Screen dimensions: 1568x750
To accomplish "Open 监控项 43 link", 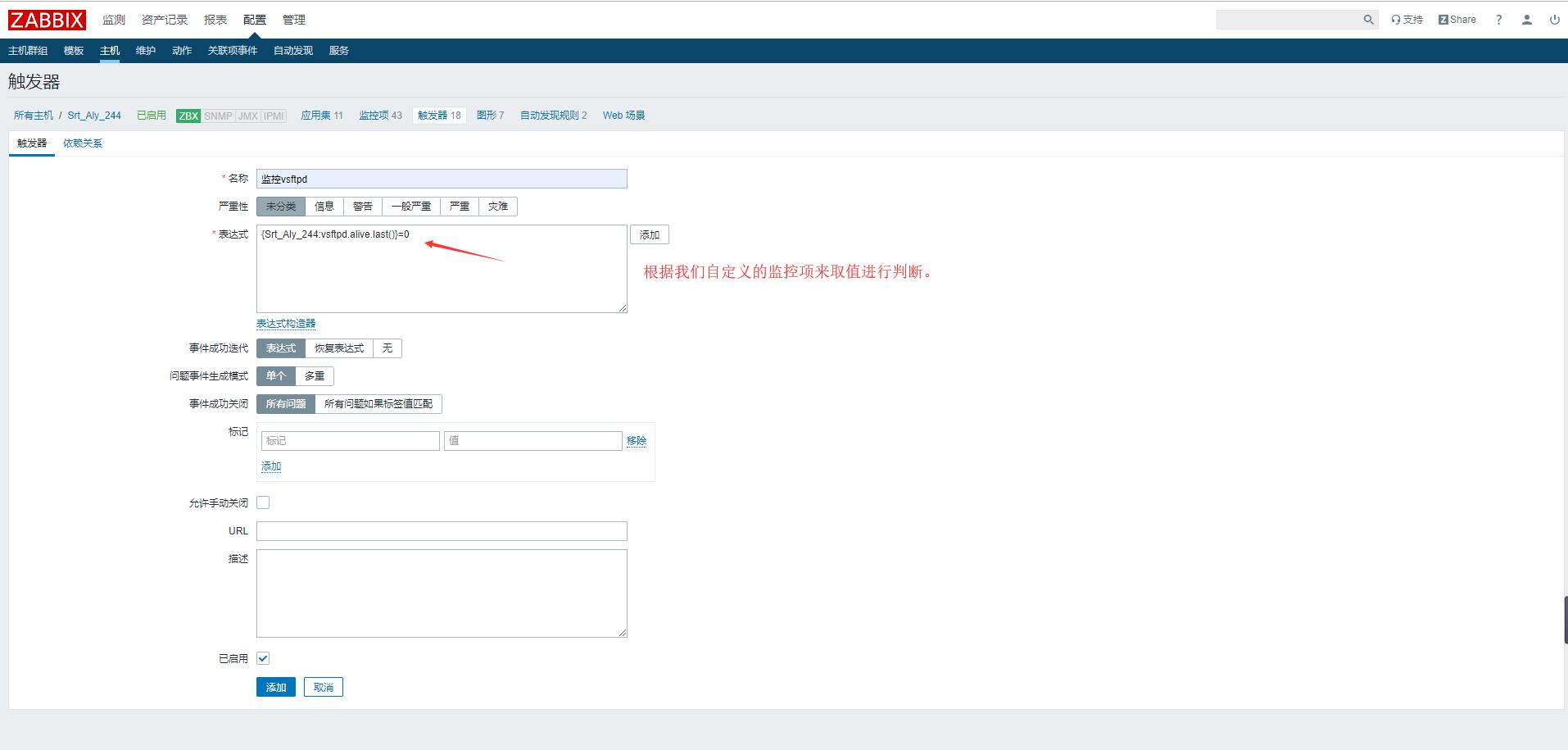I will point(380,116).
